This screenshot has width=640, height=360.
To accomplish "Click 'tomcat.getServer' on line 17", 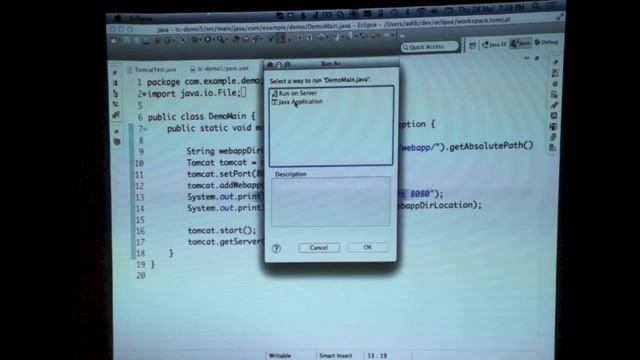I will tap(226, 242).
